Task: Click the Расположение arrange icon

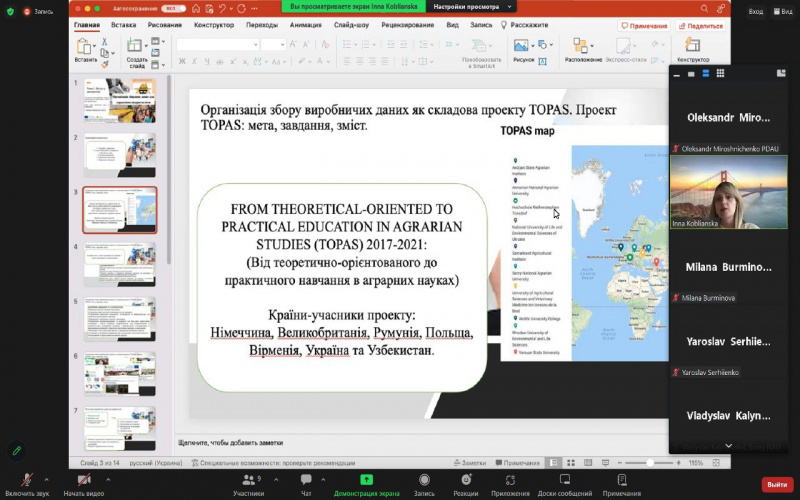Action: (x=581, y=45)
